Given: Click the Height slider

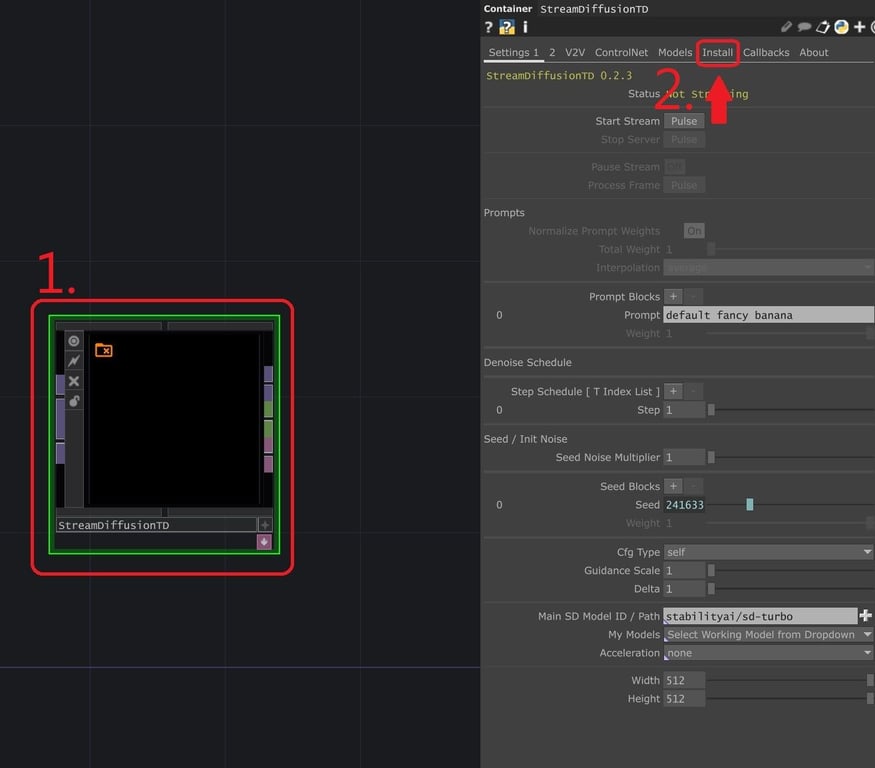Looking at the screenshot, I should pos(790,699).
